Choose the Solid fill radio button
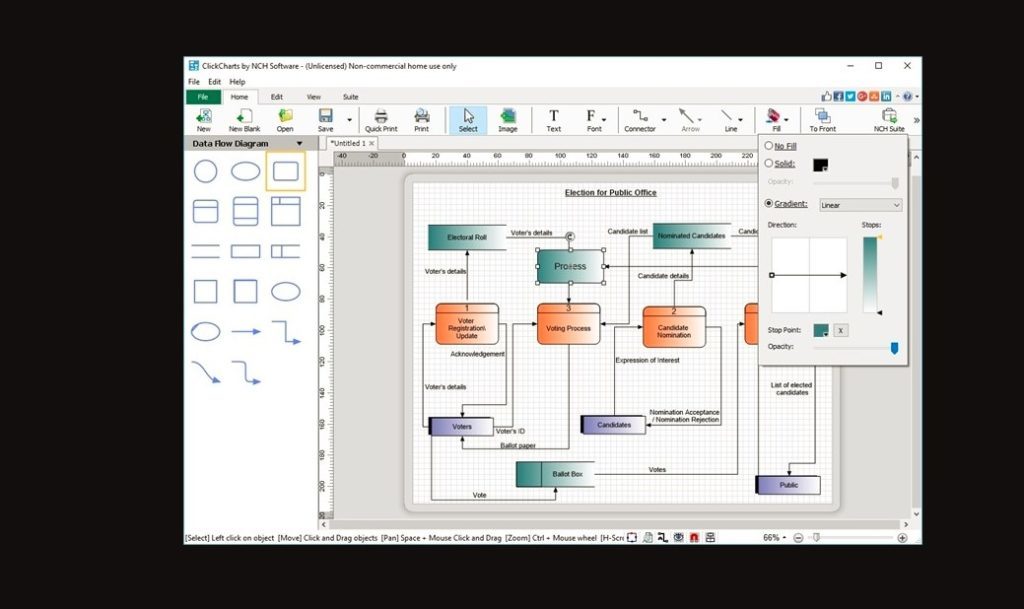This screenshot has height=609, width=1024. [769, 164]
